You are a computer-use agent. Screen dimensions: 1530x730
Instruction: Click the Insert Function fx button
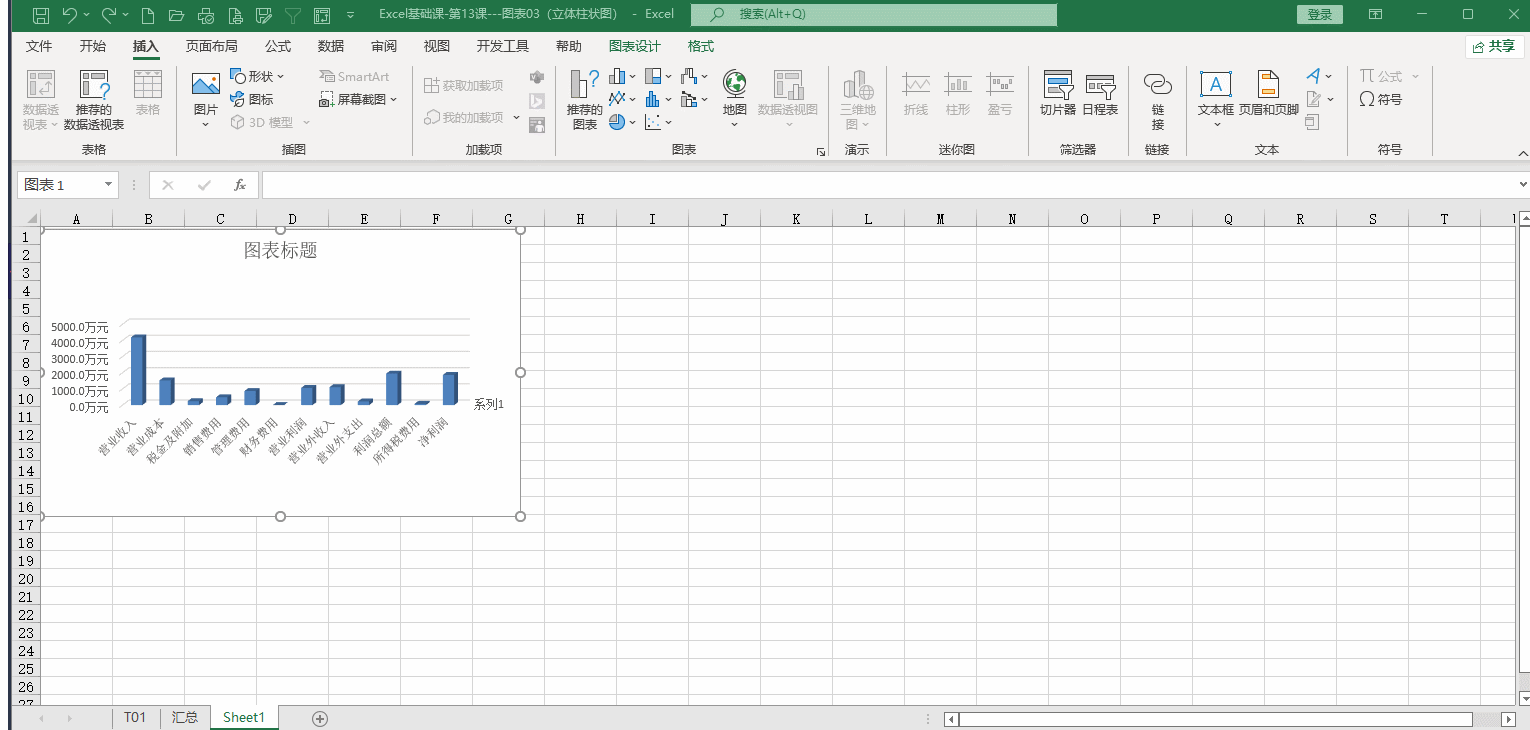pyautogui.click(x=240, y=185)
